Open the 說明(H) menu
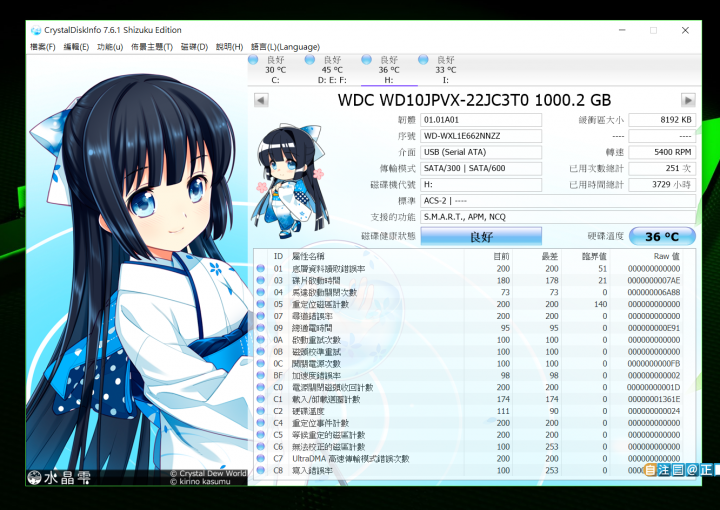The image size is (720, 510). click(x=230, y=47)
